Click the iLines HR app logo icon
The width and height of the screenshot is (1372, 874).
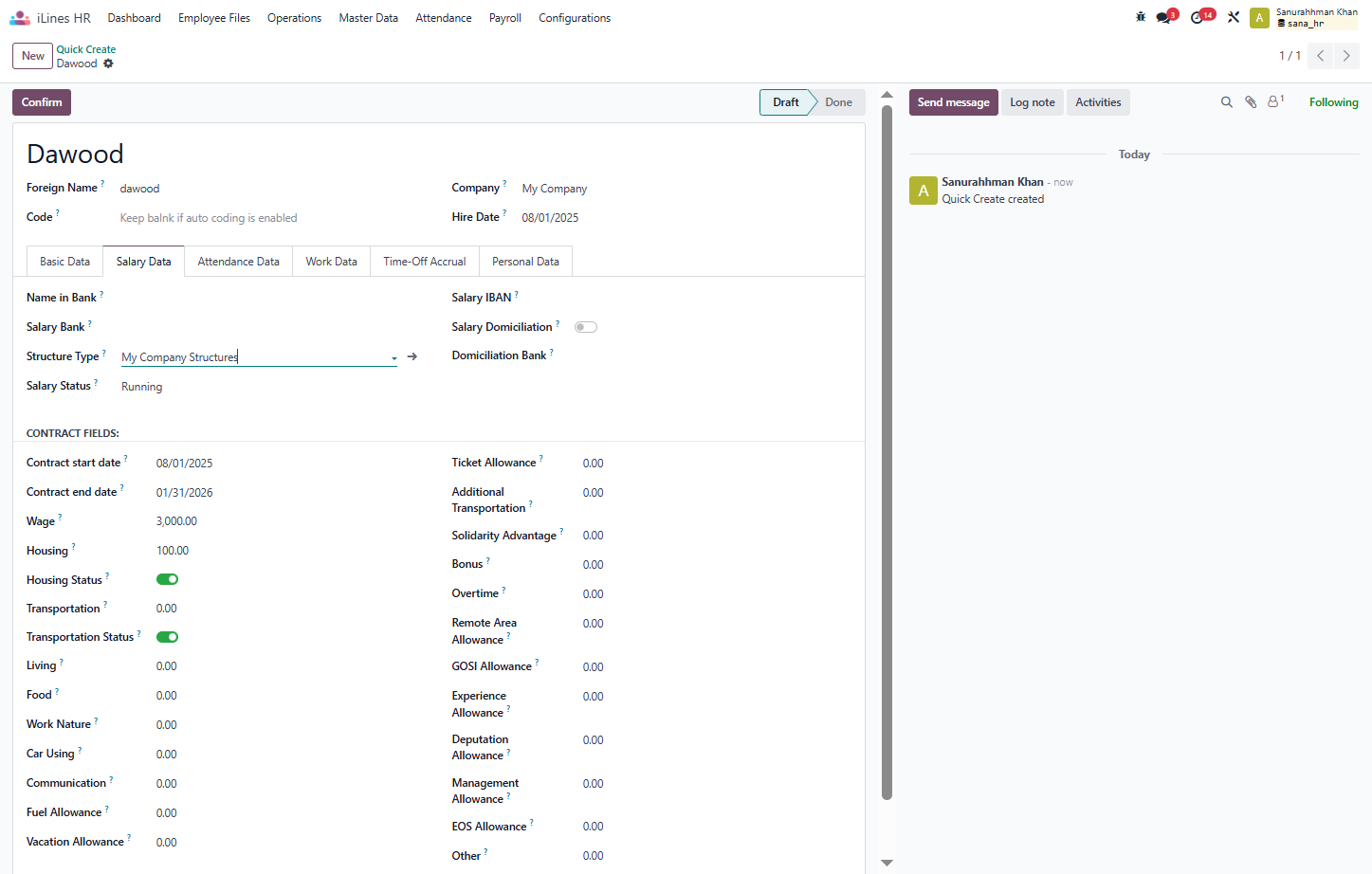point(20,18)
